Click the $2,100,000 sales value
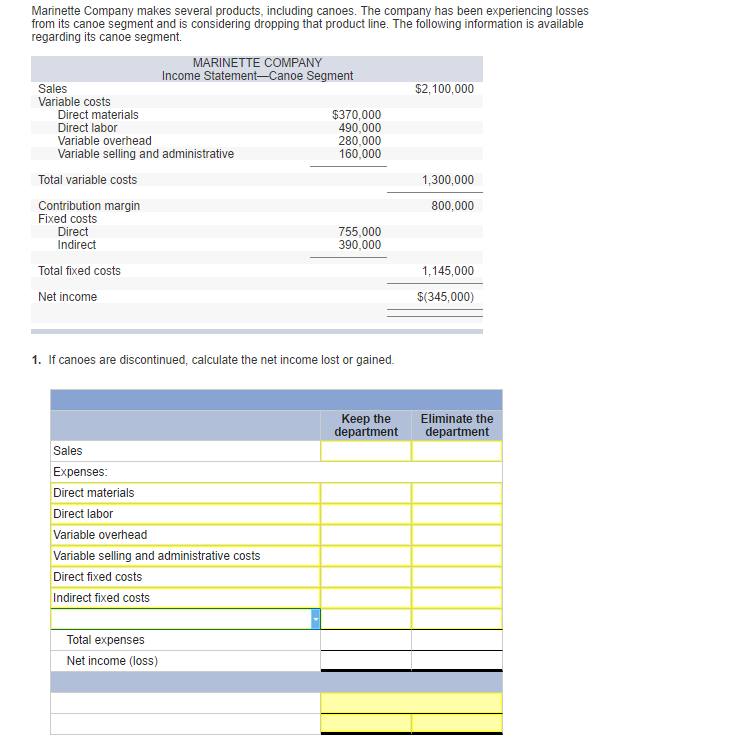Screen dimensions: 749x752 tap(445, 89)
